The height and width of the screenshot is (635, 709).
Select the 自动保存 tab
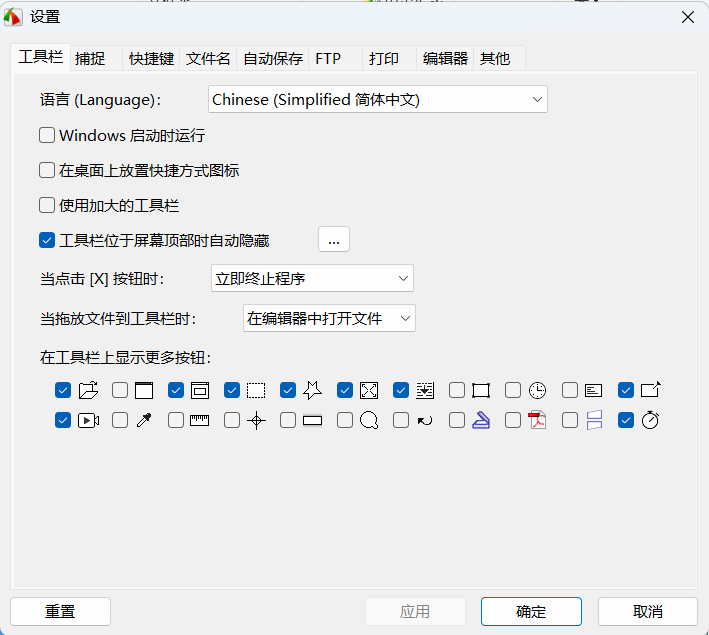273,58
